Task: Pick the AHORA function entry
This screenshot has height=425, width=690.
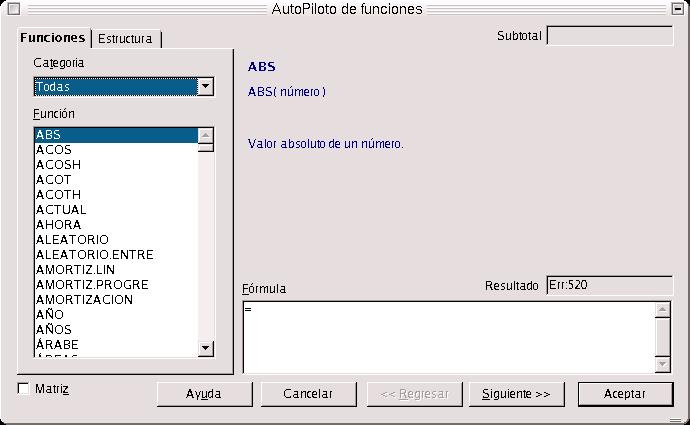Action: click(x=58, y=224)
